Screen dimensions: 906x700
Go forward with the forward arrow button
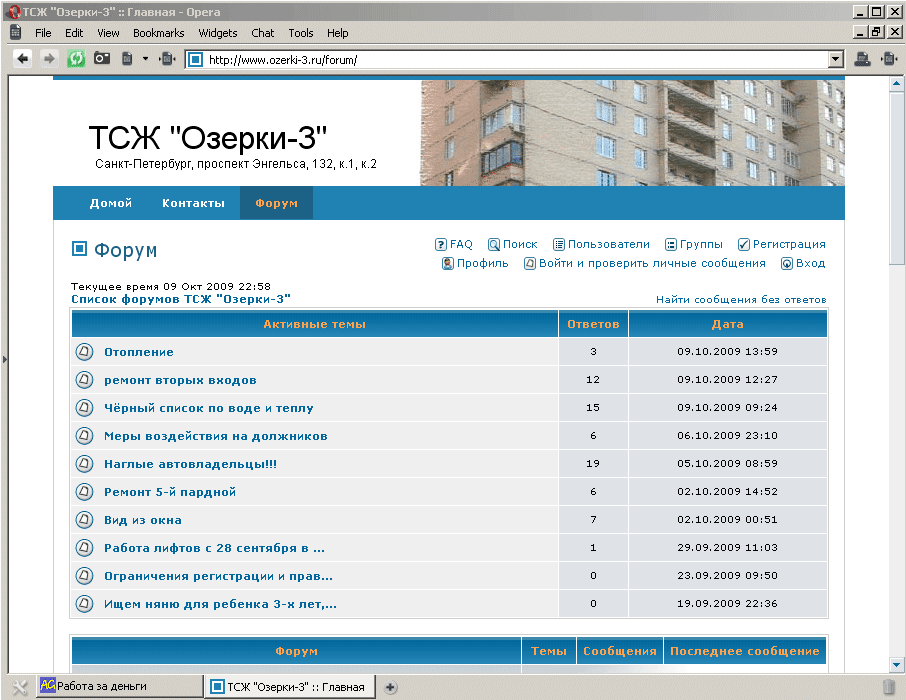(x=49, y=58)
